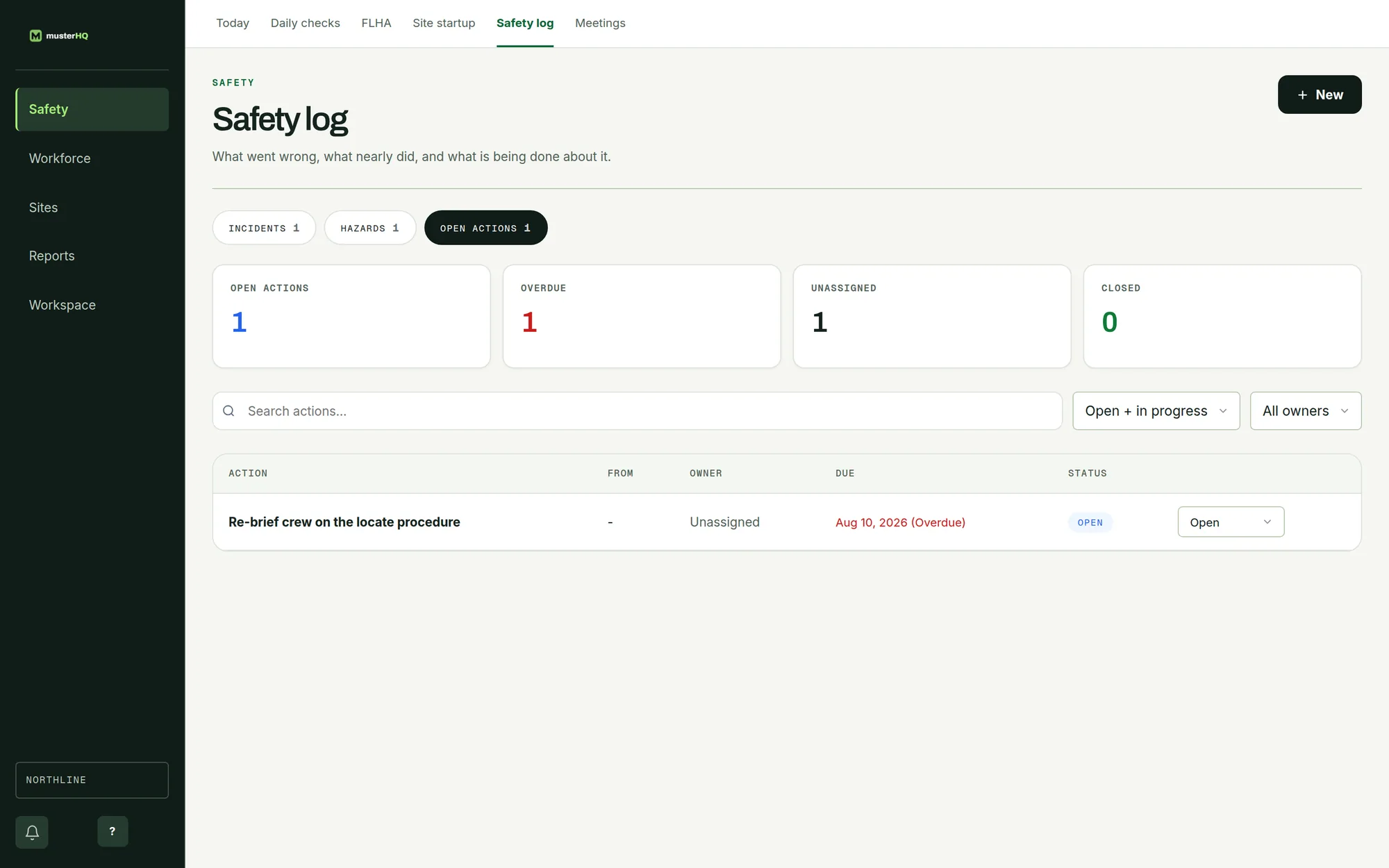Click the Due column header
The width and height of the screenshot is (1389, 868).
845,474
